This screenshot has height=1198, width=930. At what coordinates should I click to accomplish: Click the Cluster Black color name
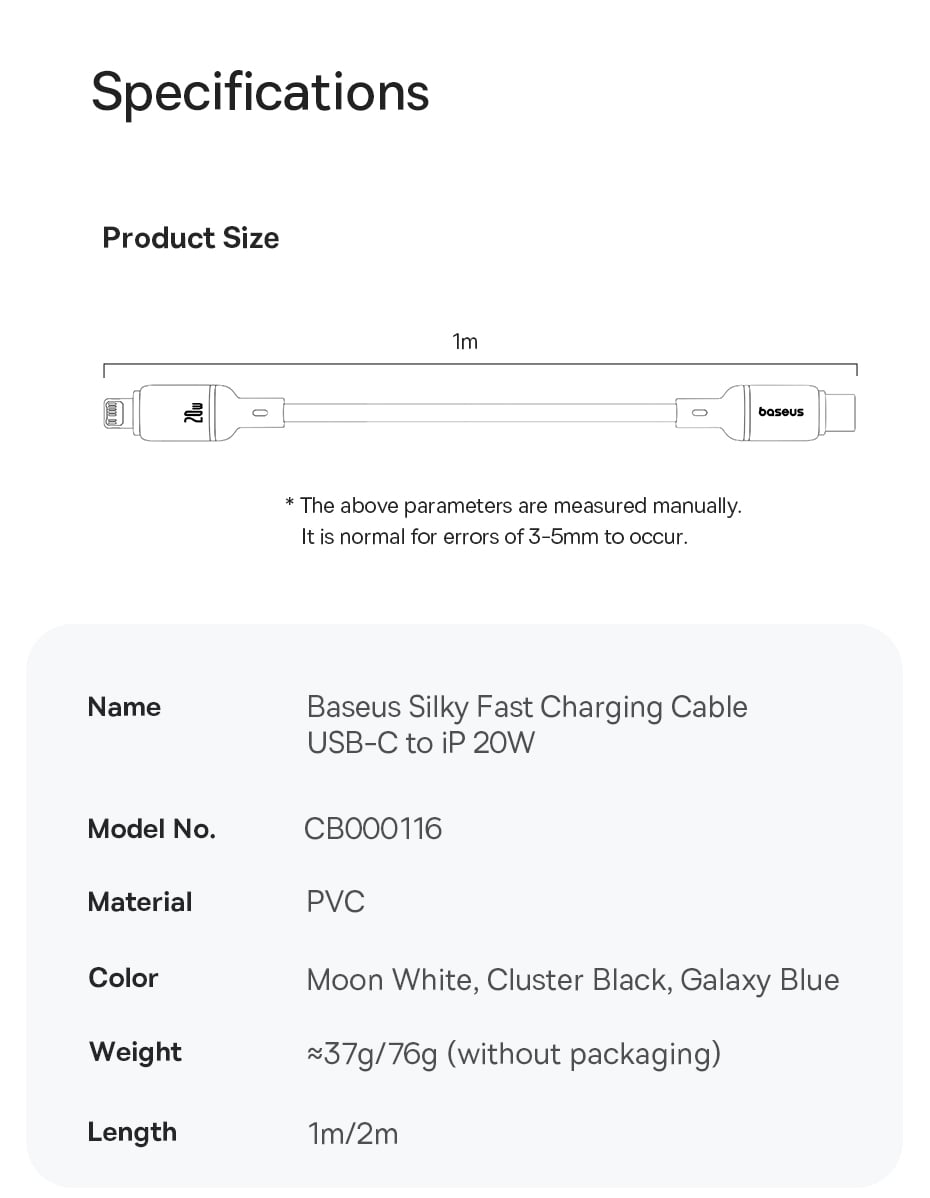click(576, 980)
